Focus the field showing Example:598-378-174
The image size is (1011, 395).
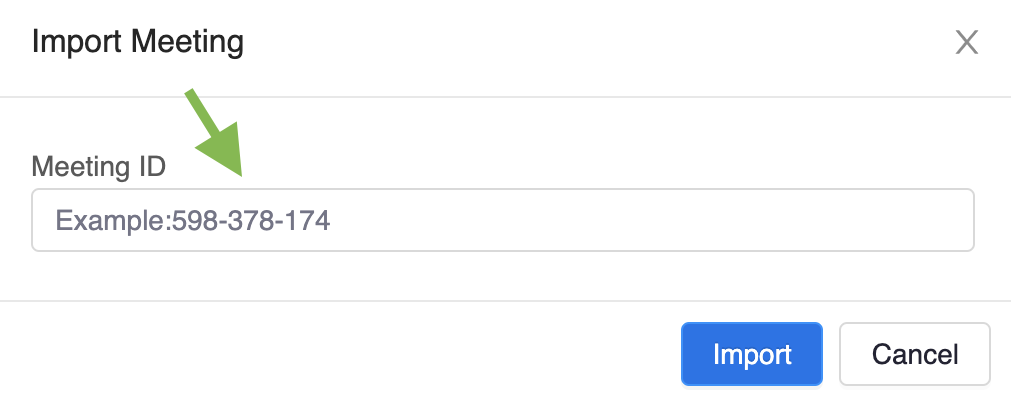(502, 220)
